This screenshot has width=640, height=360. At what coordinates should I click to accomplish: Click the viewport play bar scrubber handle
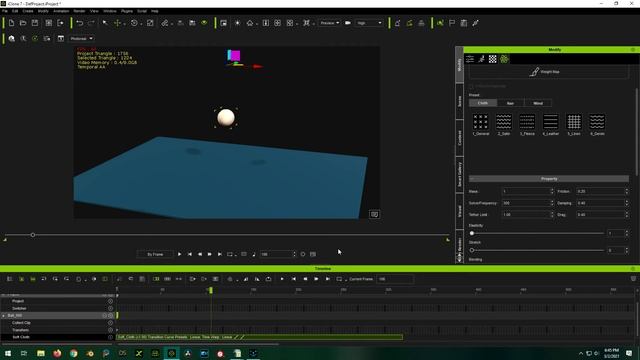pos(33,235)
